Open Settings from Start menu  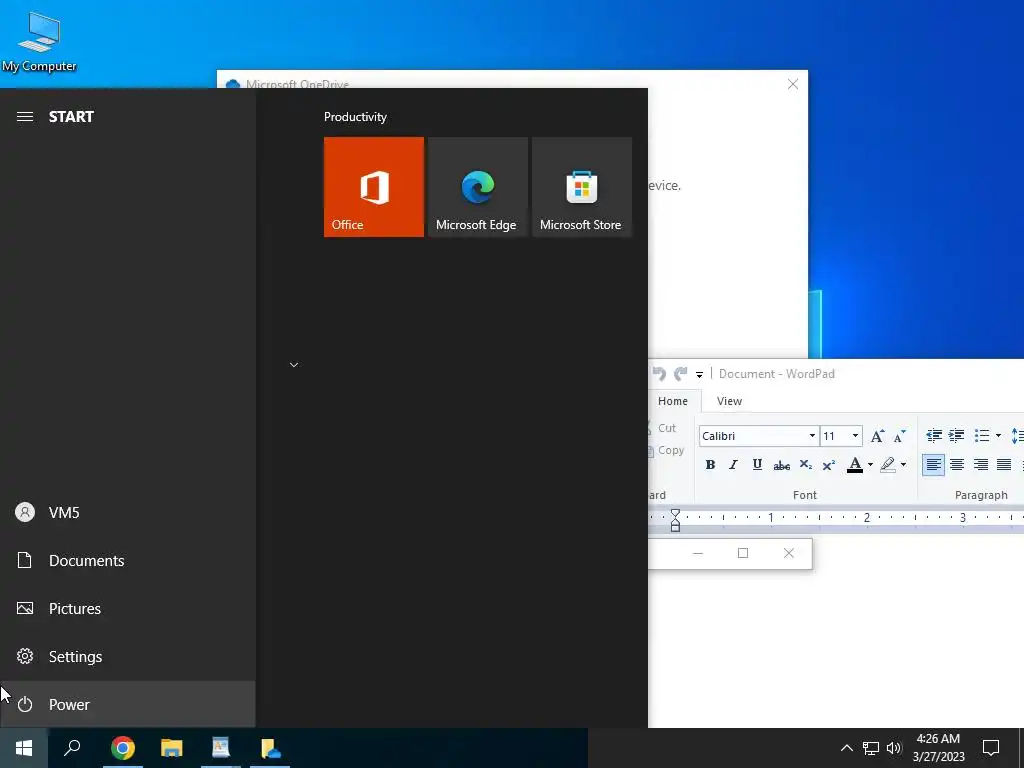pos(128,656)
